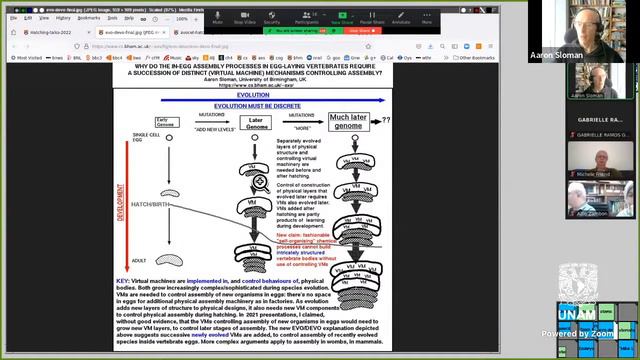
Task: Click the red Stop Share button
Action: [x=362, y=31]
